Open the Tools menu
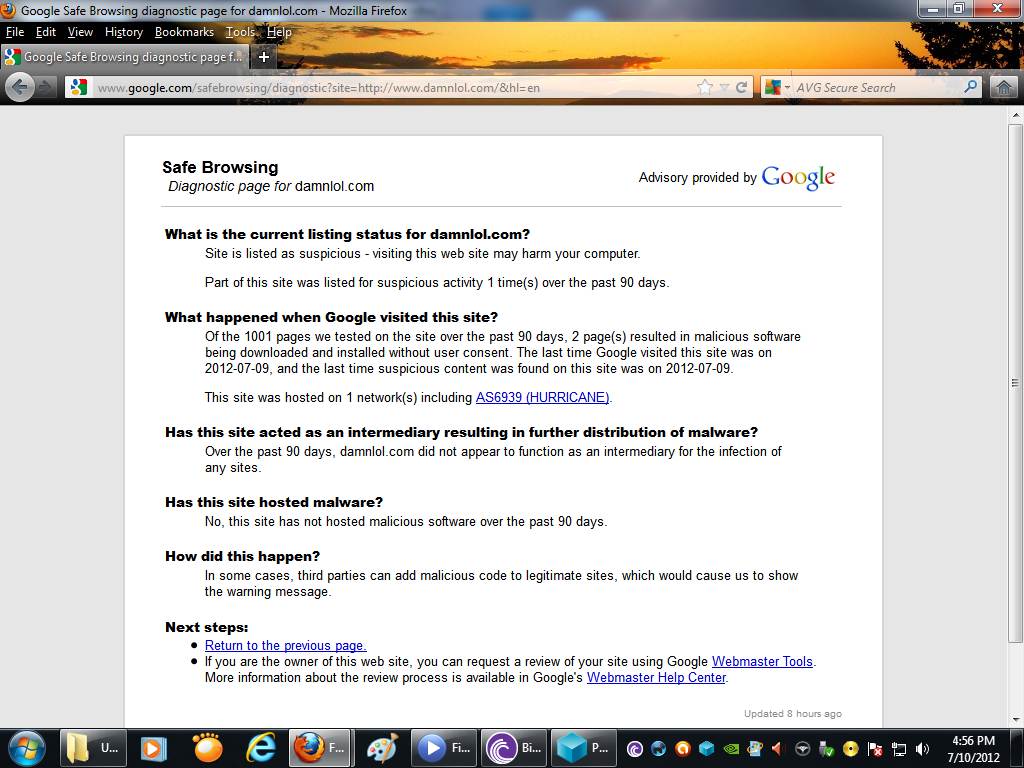Viewport: 1024px width, 768px height. pos(240,32)
